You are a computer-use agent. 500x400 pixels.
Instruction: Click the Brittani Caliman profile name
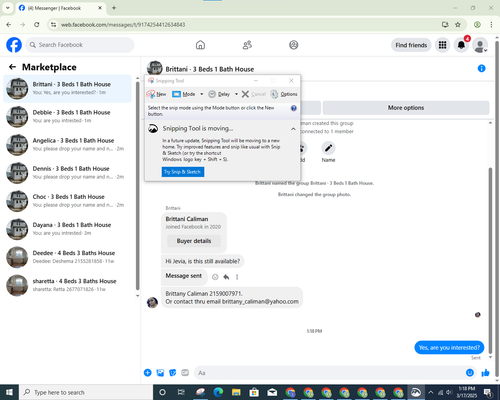tap(187, 219)
